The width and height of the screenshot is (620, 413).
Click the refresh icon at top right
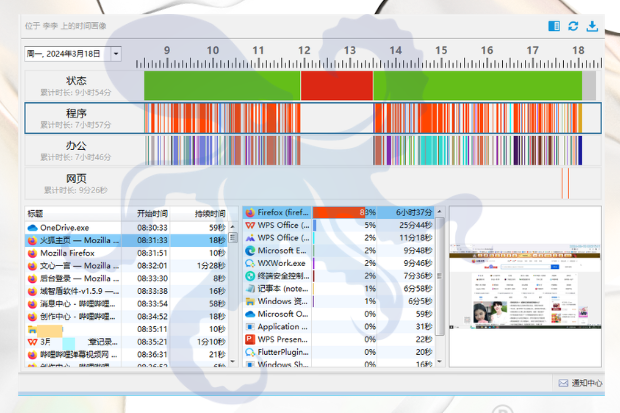click(573, 26)
